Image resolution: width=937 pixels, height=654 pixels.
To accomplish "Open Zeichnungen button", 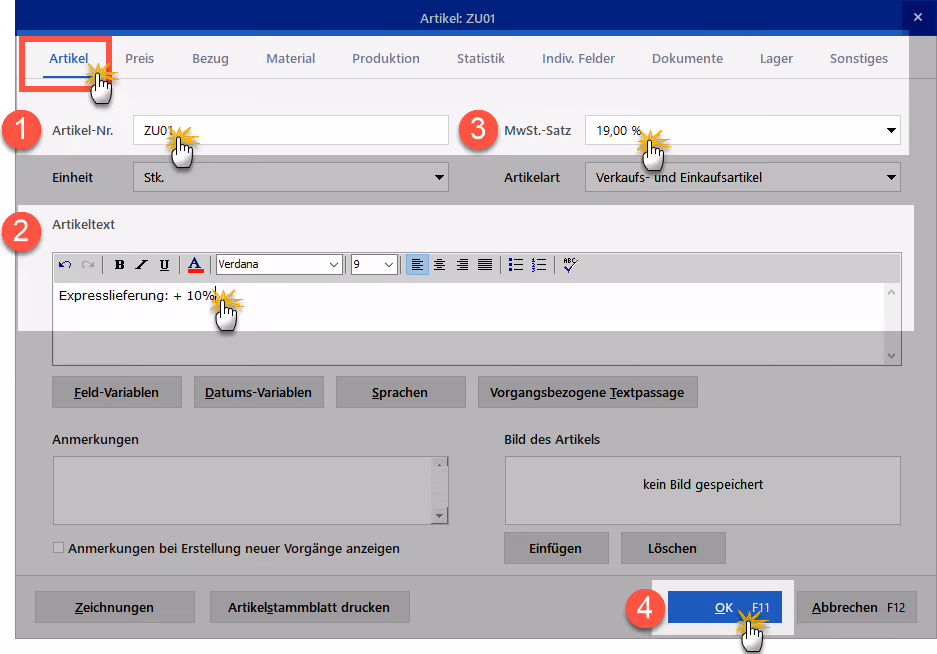I will tap(115, 607).
